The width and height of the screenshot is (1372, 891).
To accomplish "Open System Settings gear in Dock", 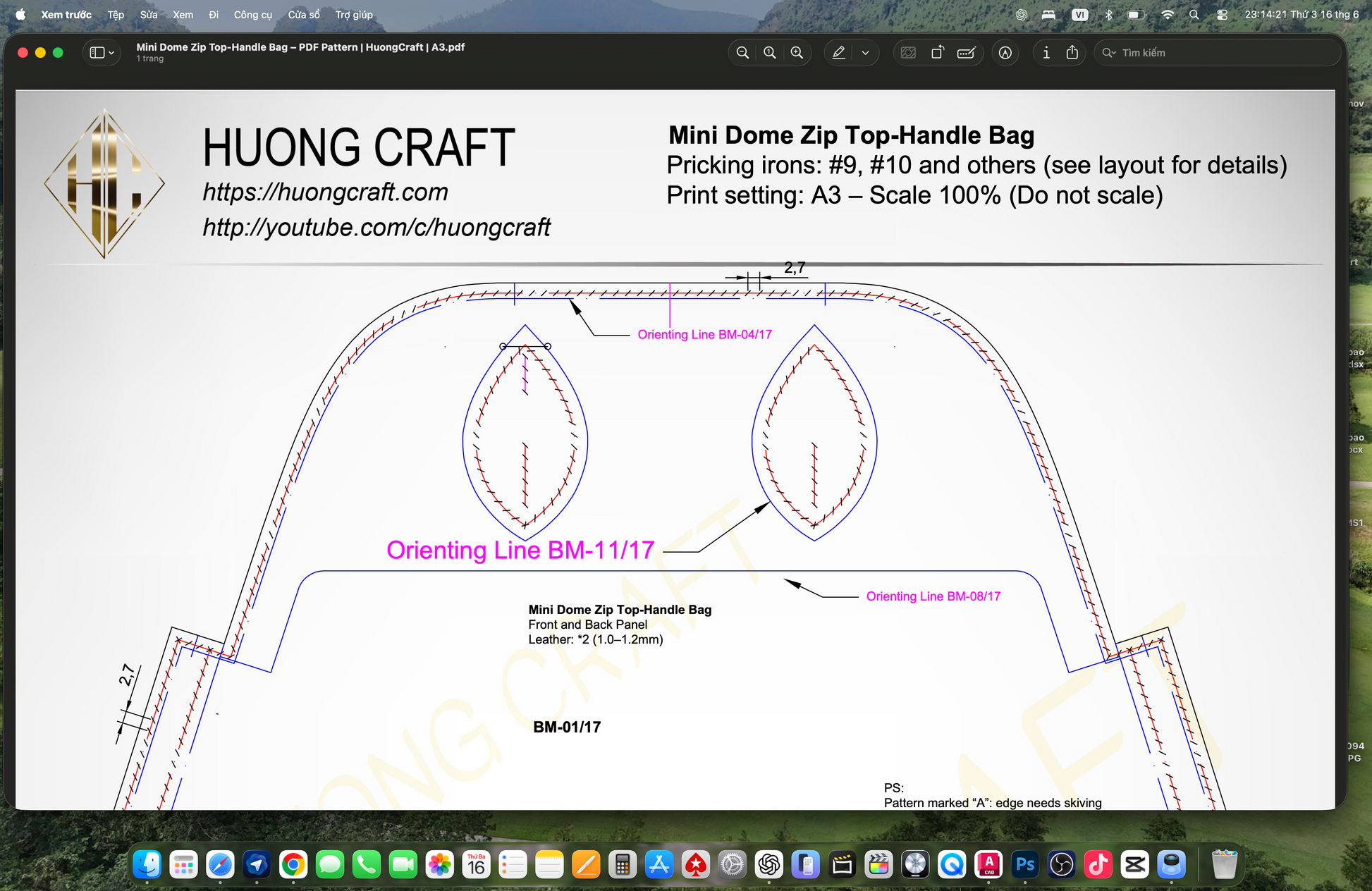I will coord(733,864).
